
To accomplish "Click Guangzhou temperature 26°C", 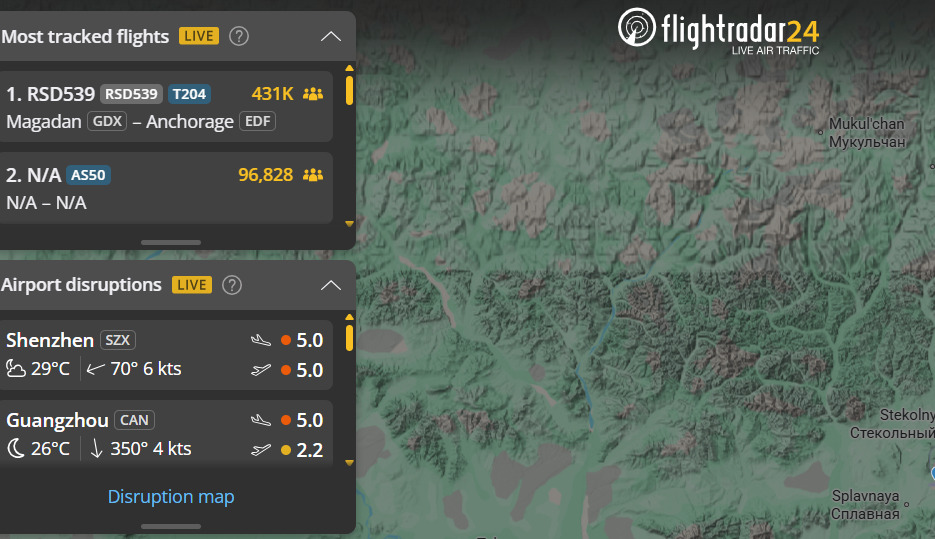I will point(50,448).
